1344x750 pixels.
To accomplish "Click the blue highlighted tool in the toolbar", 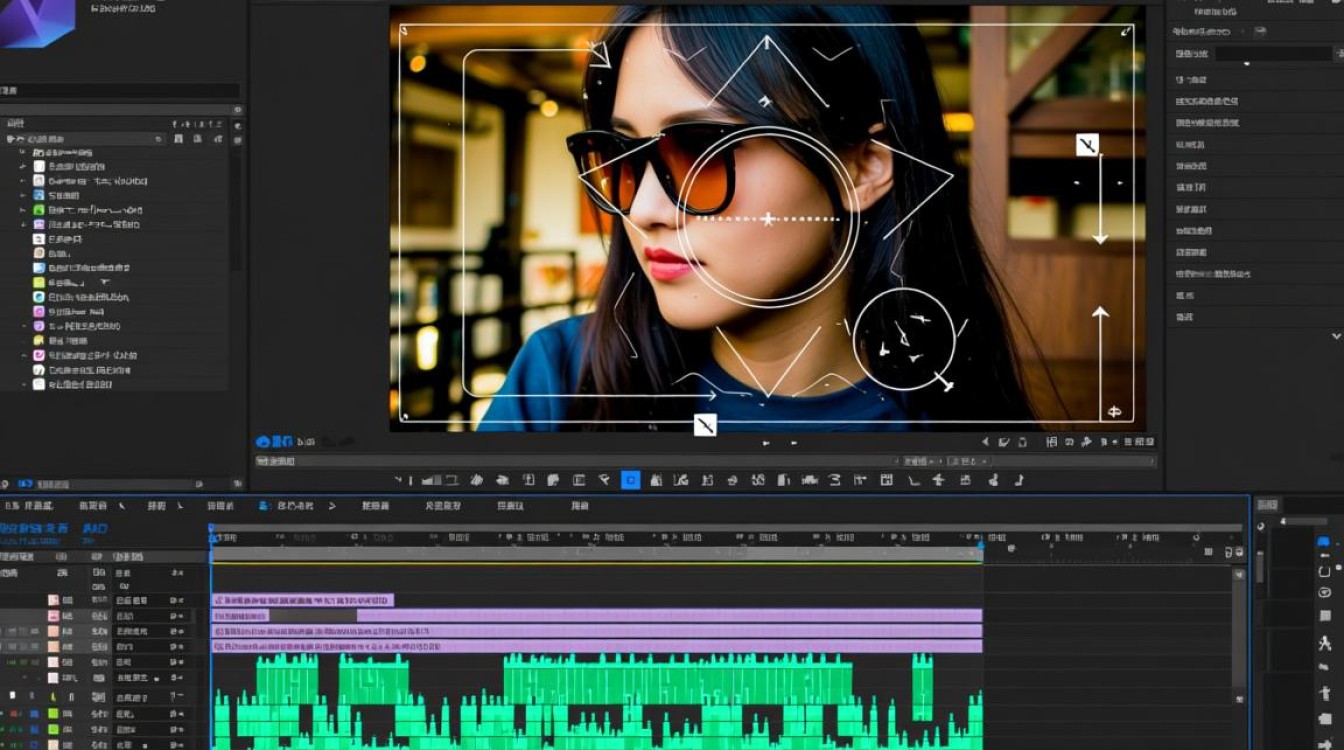I will [630, 480].
